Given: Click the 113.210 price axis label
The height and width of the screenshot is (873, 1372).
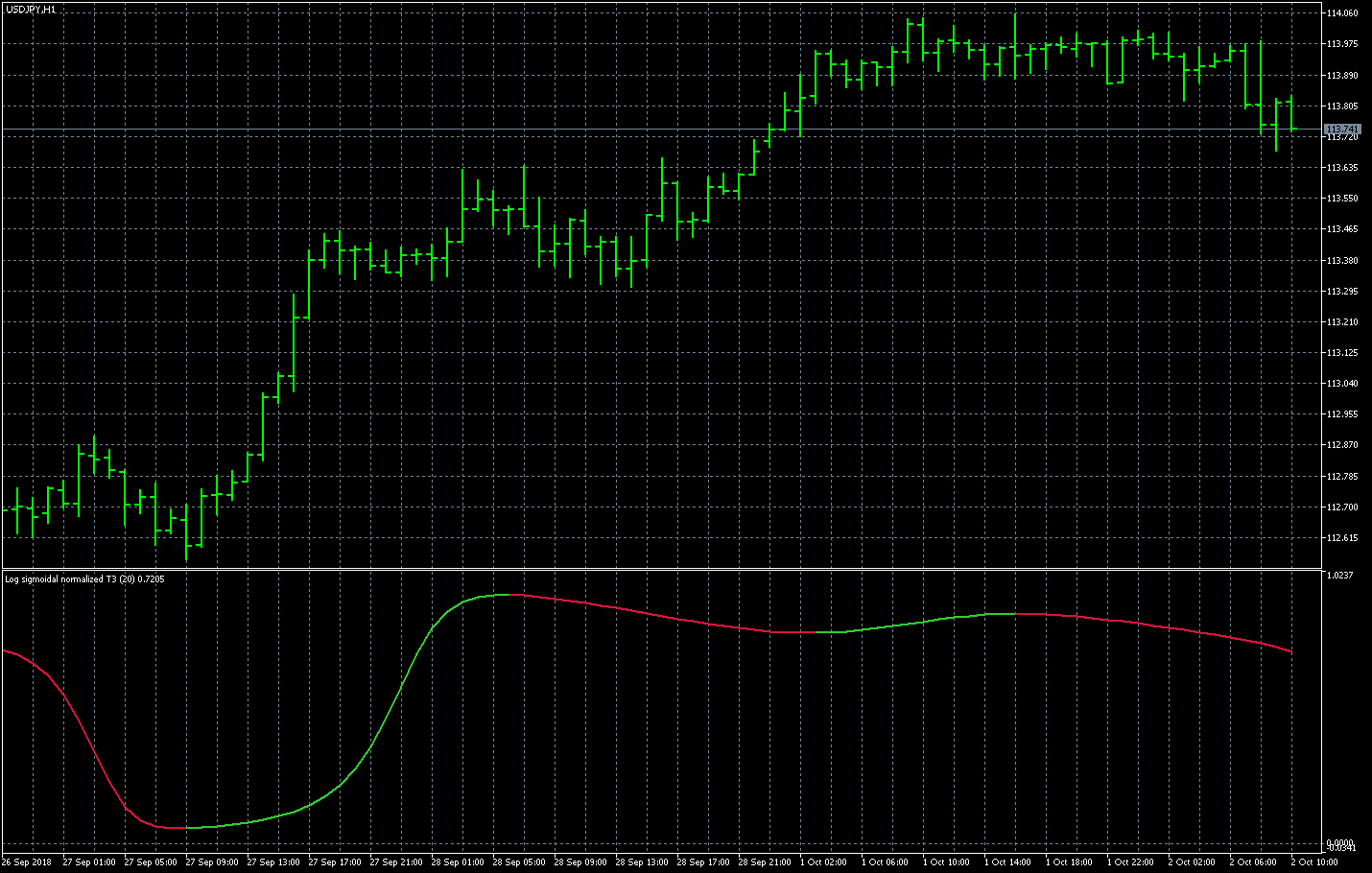Looking at the screenshot, I should tap(1342, 322).
